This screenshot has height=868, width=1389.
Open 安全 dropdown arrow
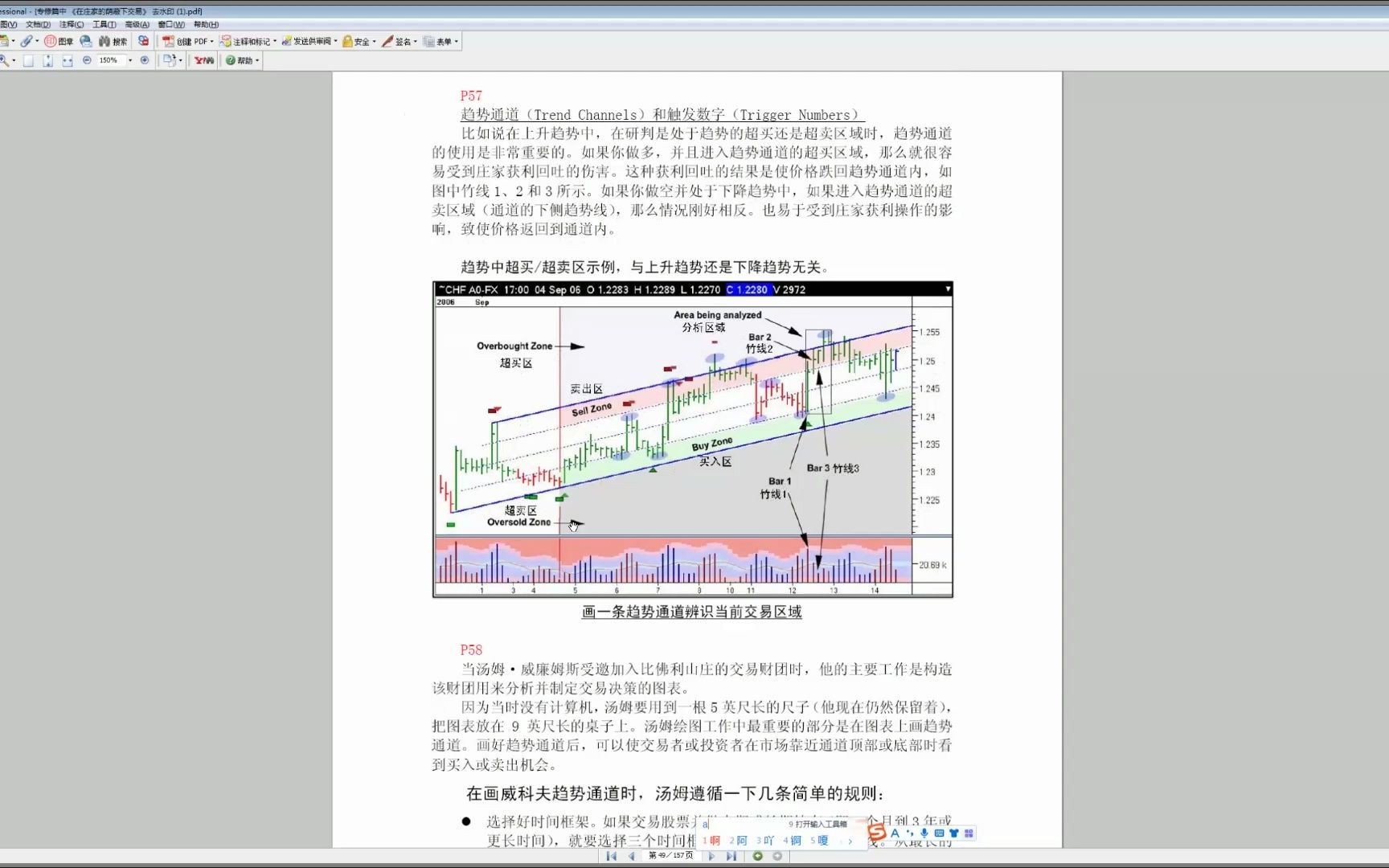pyautogui.click(x=375, y=41)
